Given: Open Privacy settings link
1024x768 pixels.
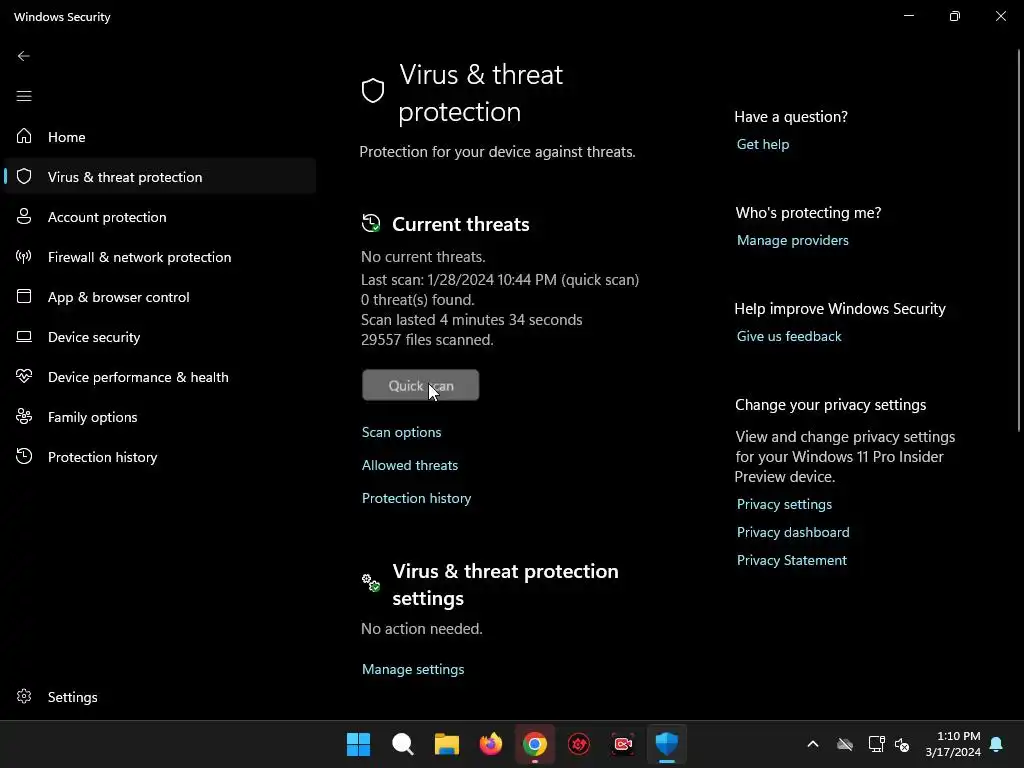Looking at the screenshot, I should tap(784, 504).
